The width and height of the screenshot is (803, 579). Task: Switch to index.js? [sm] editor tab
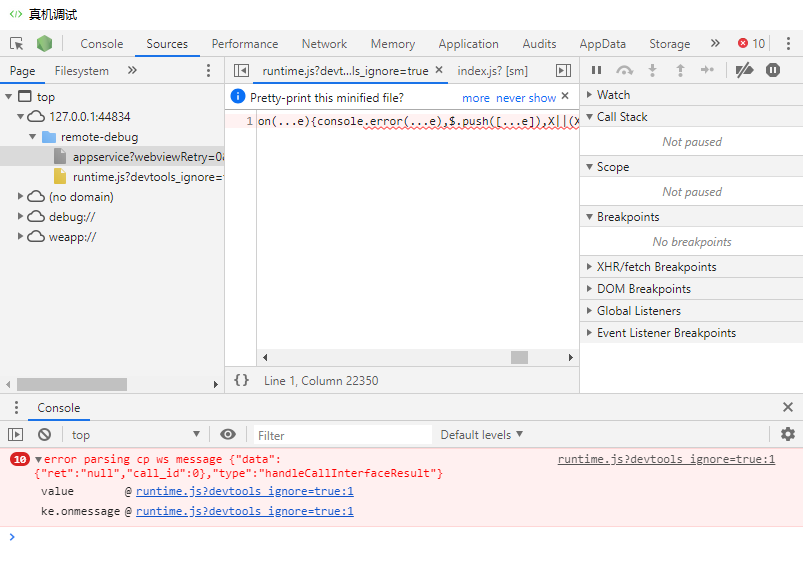[x=492, y=71]
